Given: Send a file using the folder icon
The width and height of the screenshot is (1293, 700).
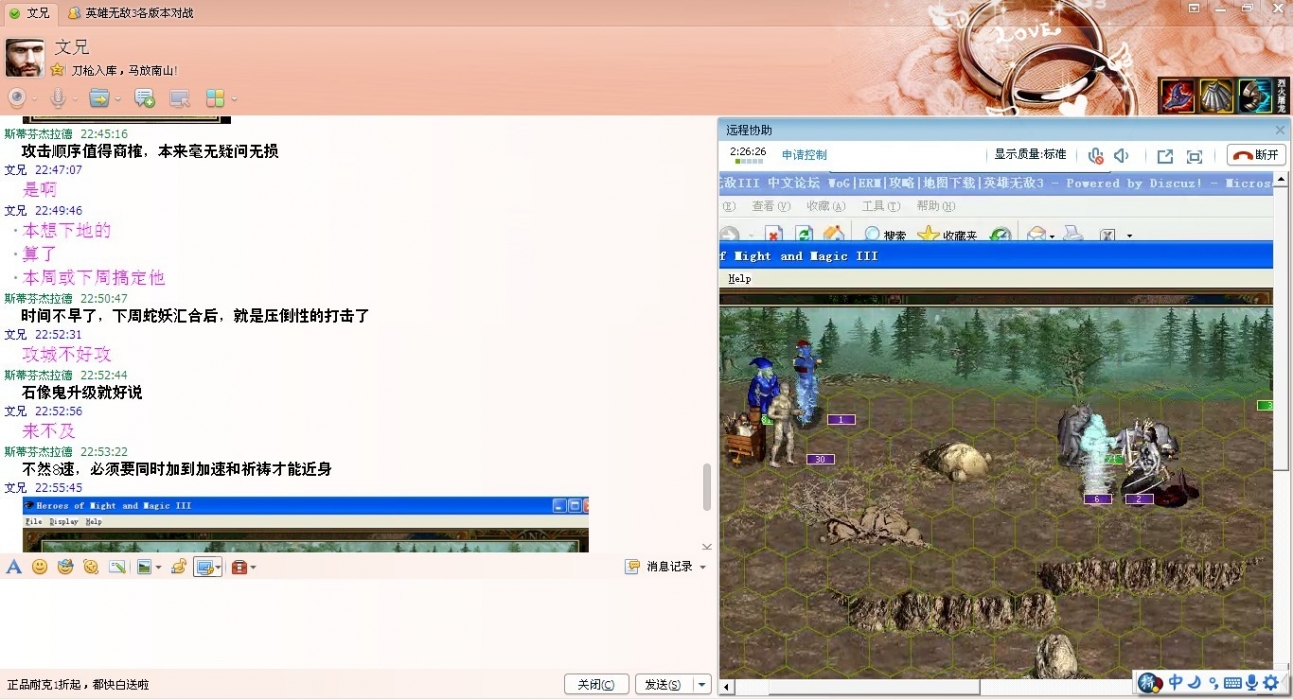Looking at the screenshot, I should 98,98.
